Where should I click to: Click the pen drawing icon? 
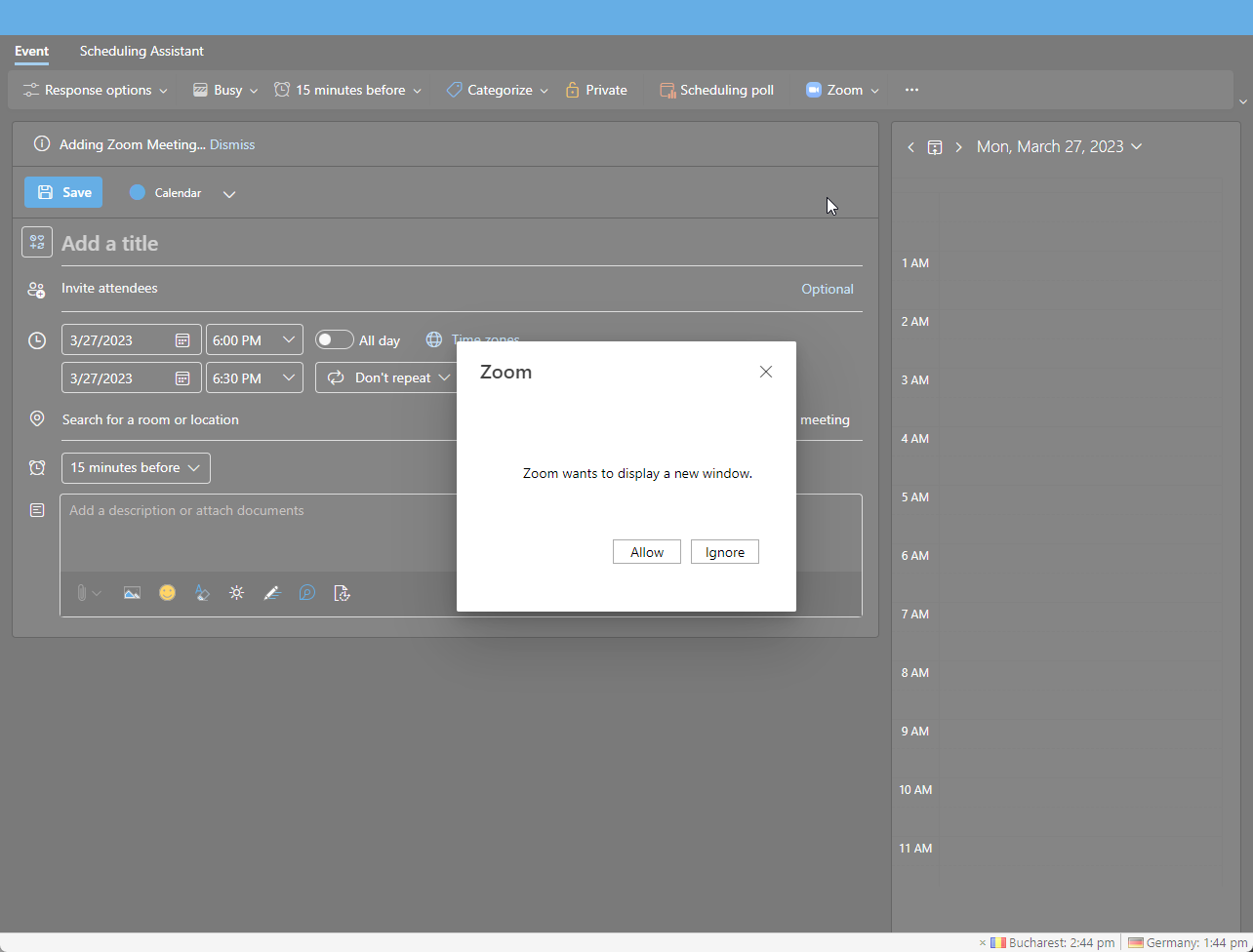tap(272, 593)
